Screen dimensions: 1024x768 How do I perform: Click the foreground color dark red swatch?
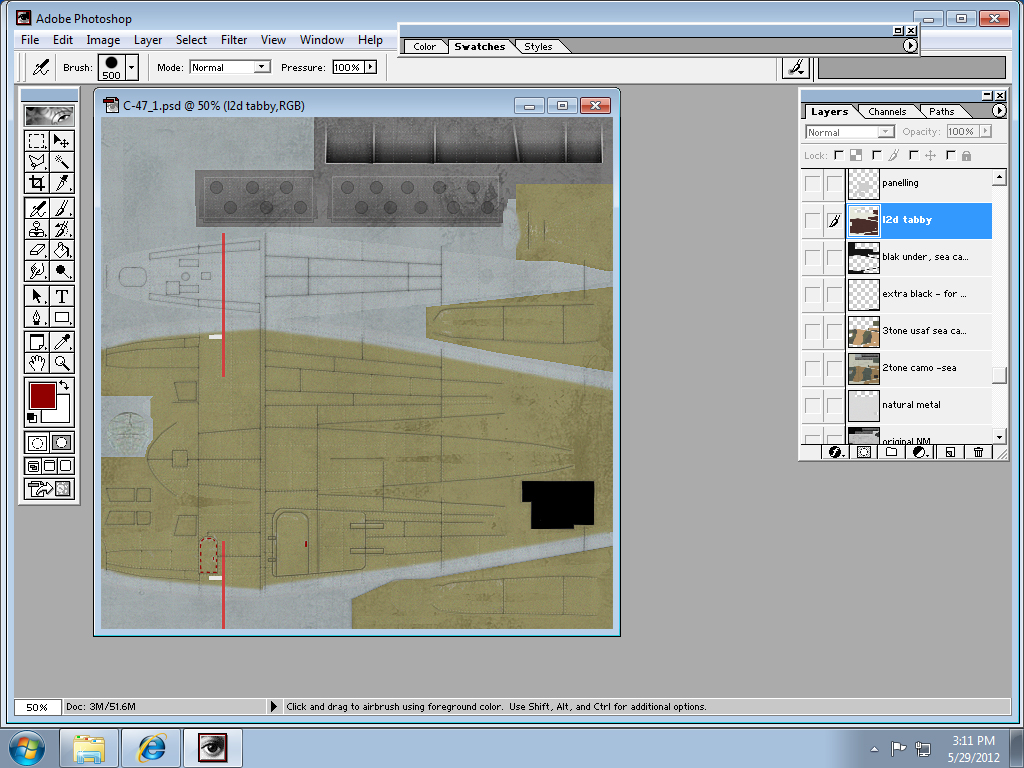click(42, 396)
